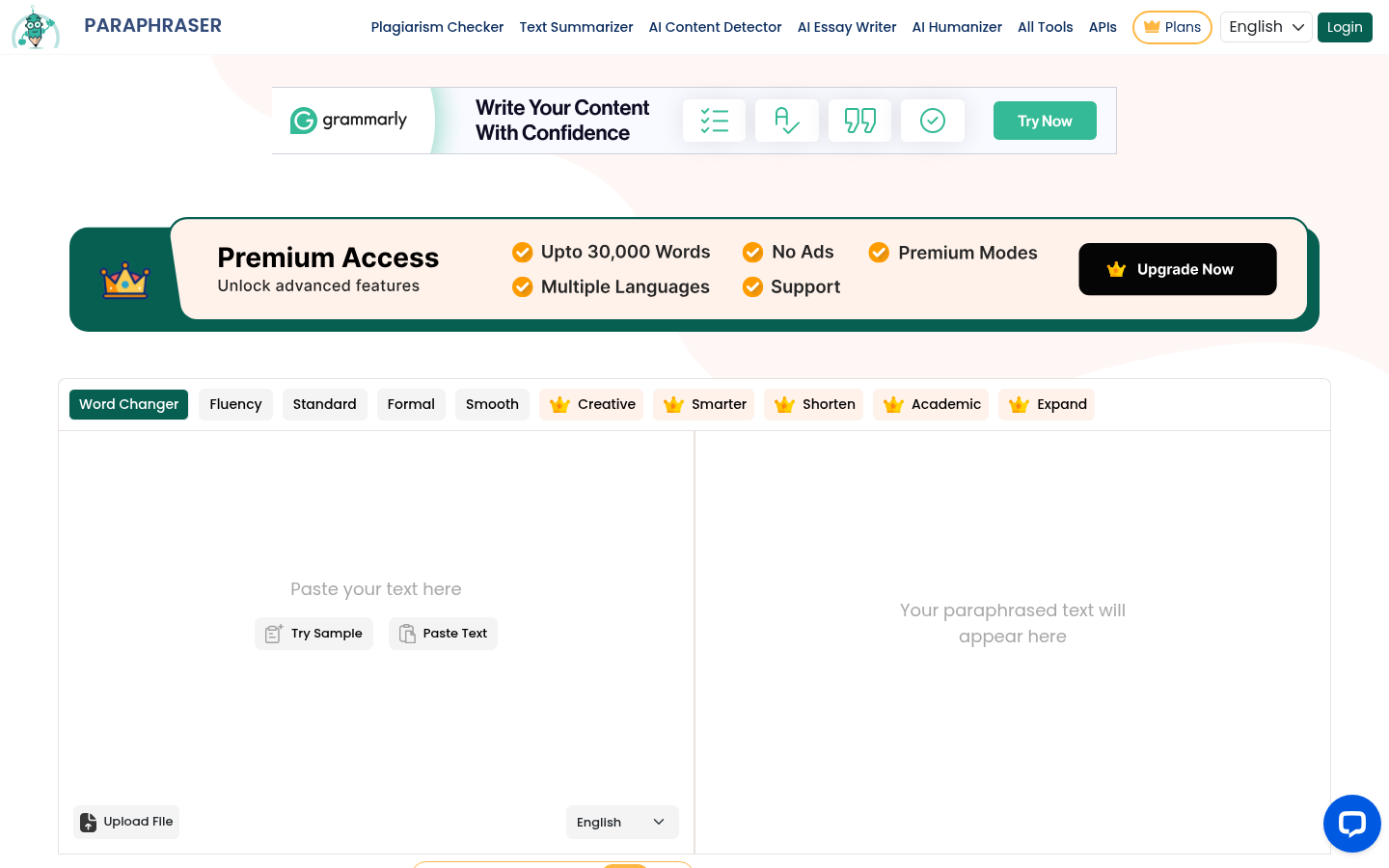Image resolution: width=1389 pixels, height=868 pixels.
Task: Click the Paste your text here input area
Action: [x=376, y=589]
